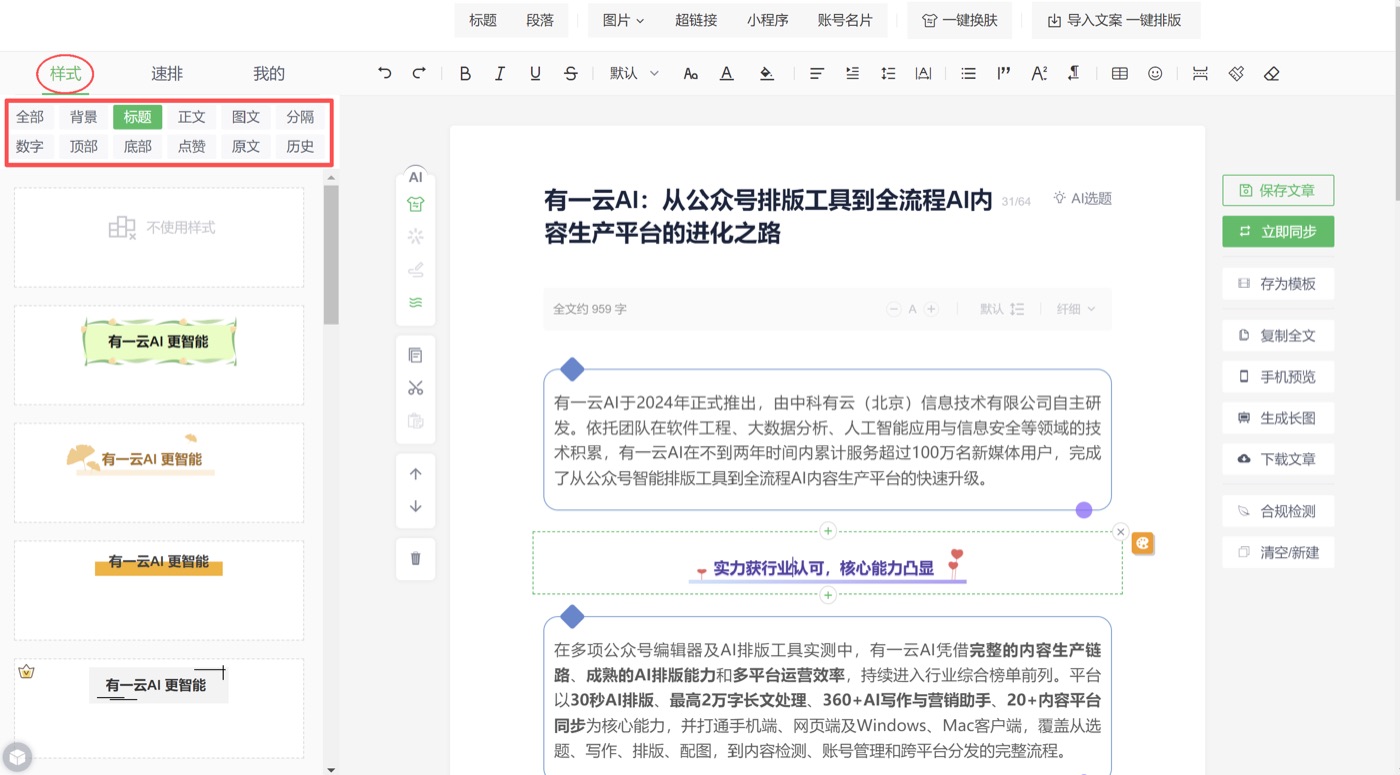Expand the 图片 dropdown menu

click(x=623, y=20)
